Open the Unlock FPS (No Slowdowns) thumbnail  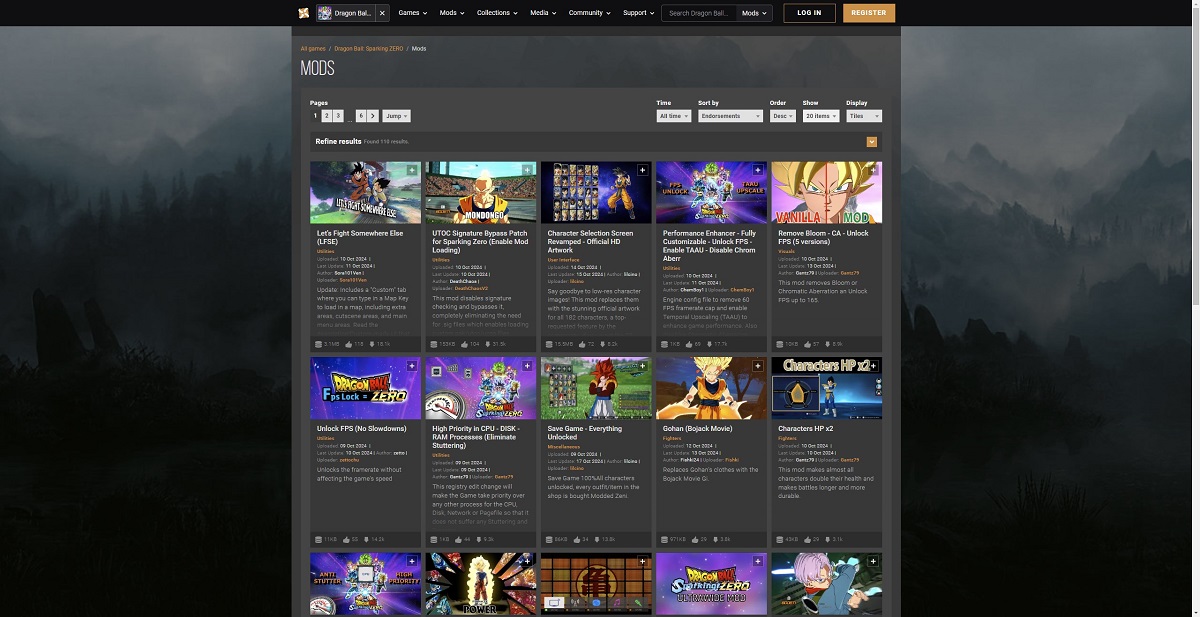click(365, 388)
